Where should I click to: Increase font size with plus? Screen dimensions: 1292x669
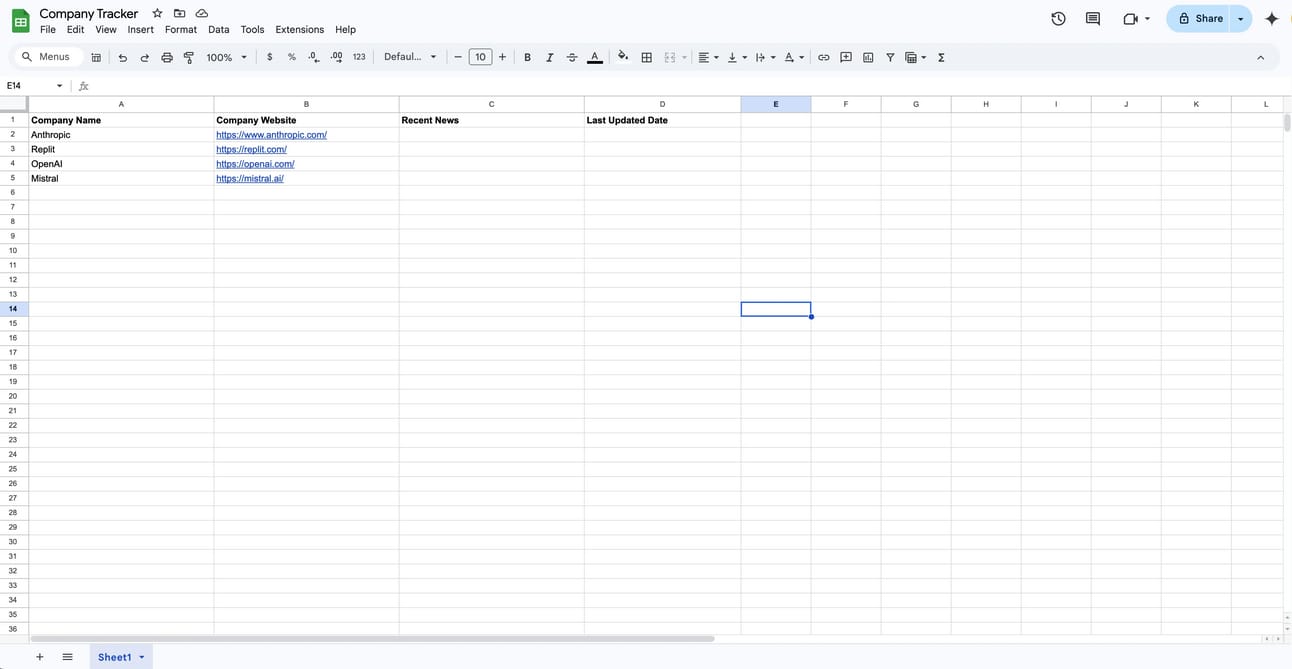[502, 57]
